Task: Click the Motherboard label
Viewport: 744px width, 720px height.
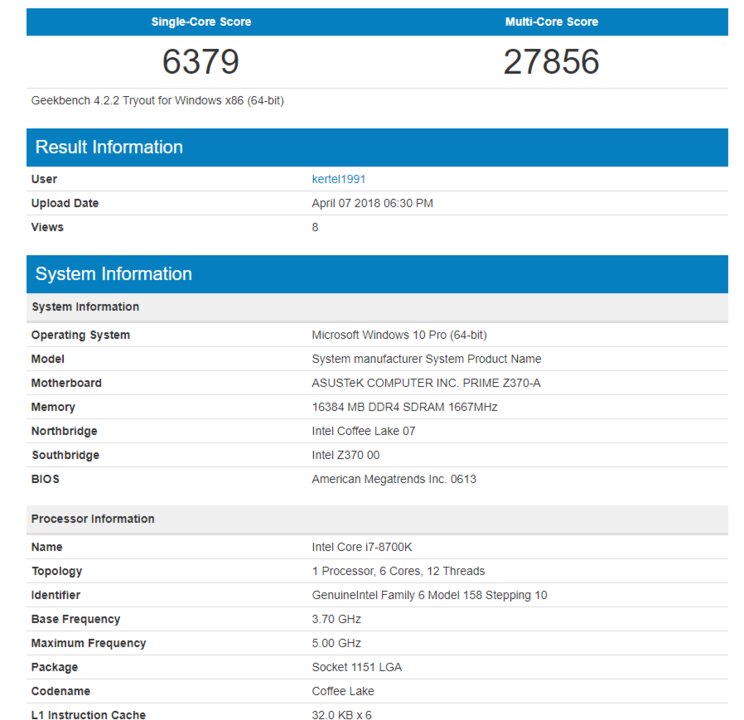Action: (x=66, y=383)
